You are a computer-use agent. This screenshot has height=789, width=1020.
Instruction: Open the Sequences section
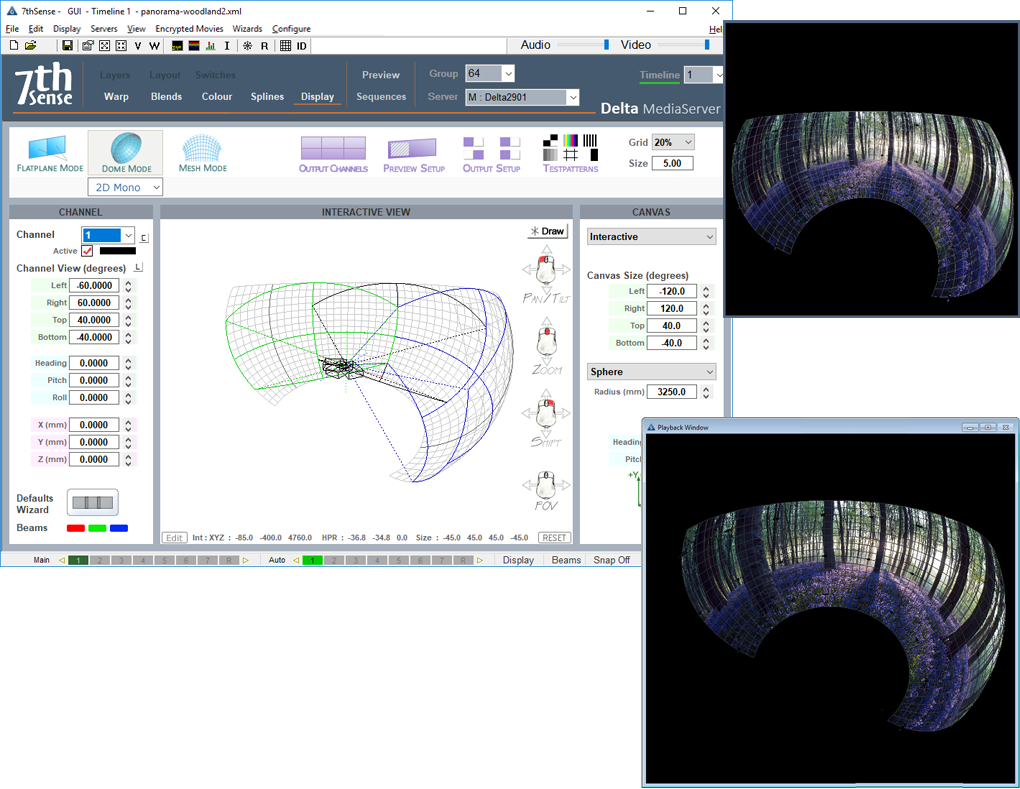[x=381, y=96]
